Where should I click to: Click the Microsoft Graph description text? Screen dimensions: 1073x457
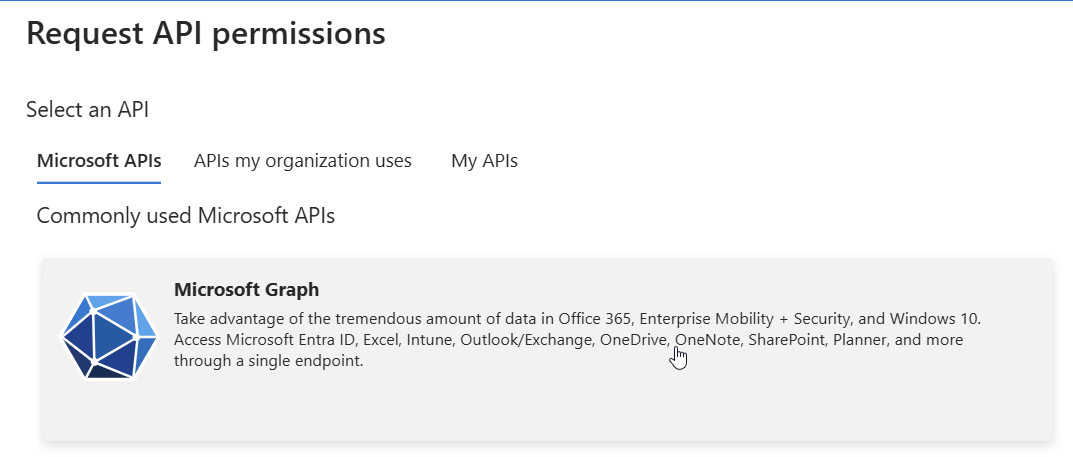pyautogui.click(x=578, y=339)
